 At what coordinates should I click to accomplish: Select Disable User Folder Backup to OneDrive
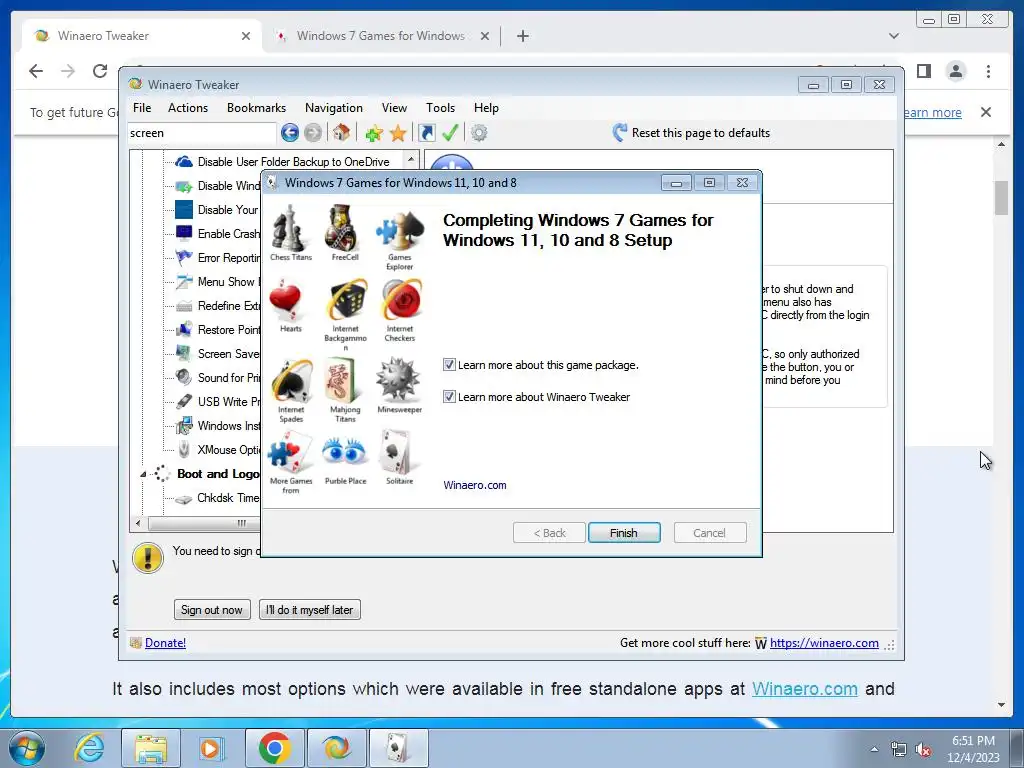(293, 161)
